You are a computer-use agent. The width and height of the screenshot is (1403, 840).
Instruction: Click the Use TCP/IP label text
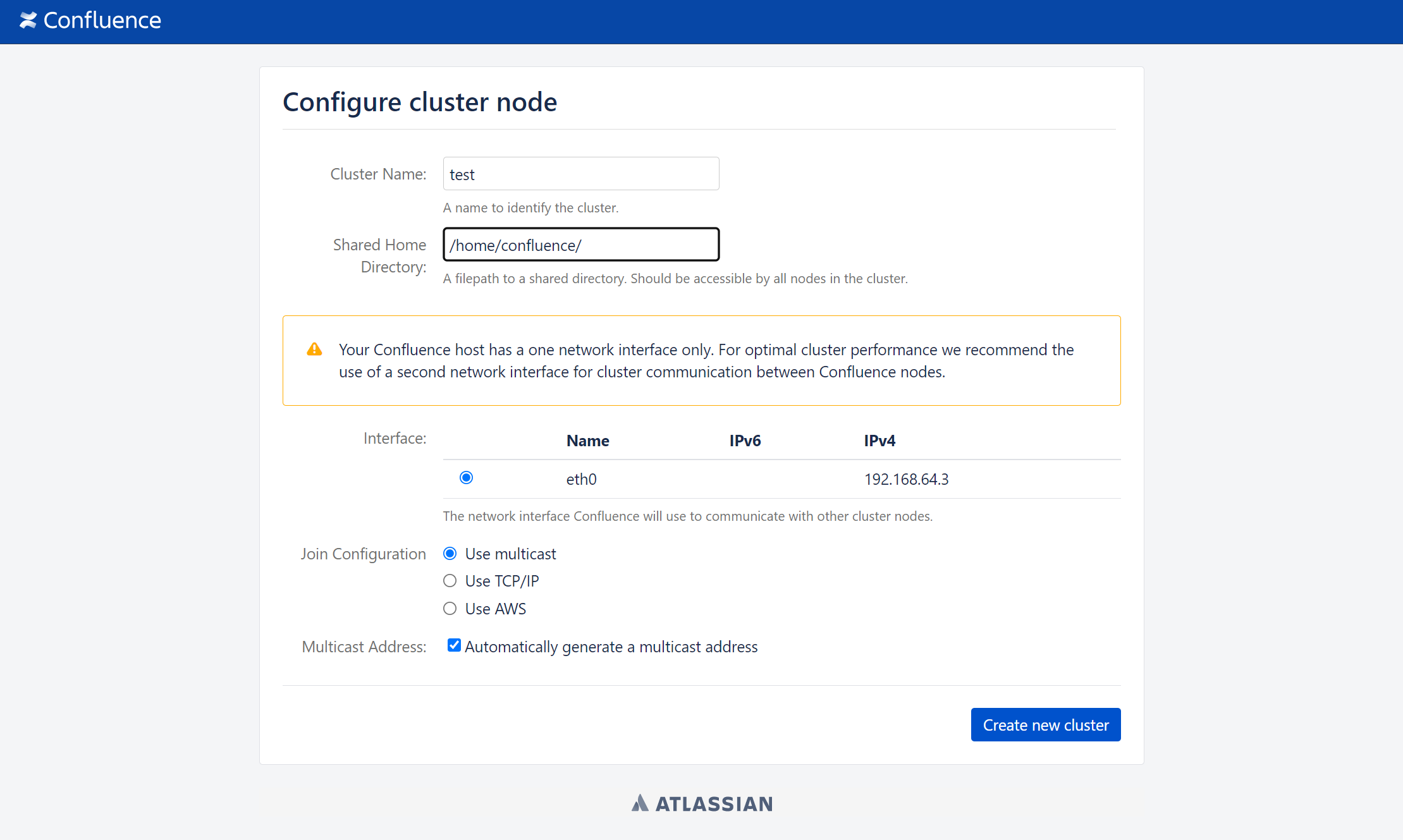[x=502, y=581]
